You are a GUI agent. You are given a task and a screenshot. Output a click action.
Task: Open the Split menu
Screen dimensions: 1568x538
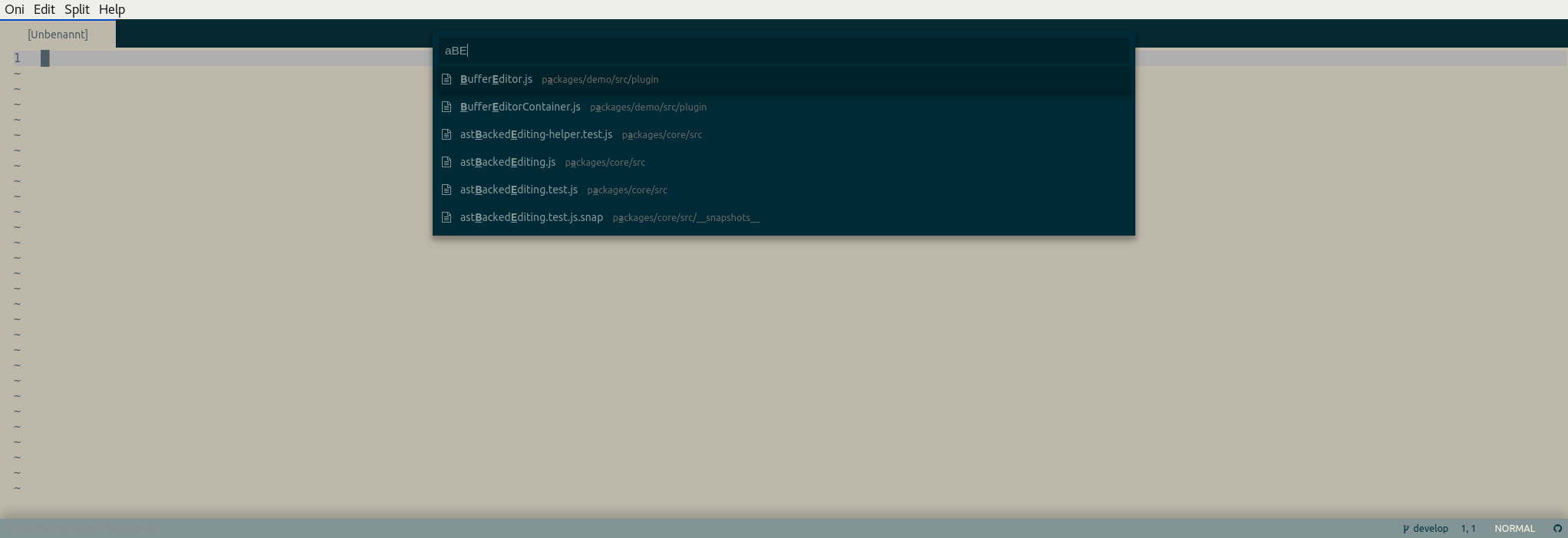[x=77, y=9]
